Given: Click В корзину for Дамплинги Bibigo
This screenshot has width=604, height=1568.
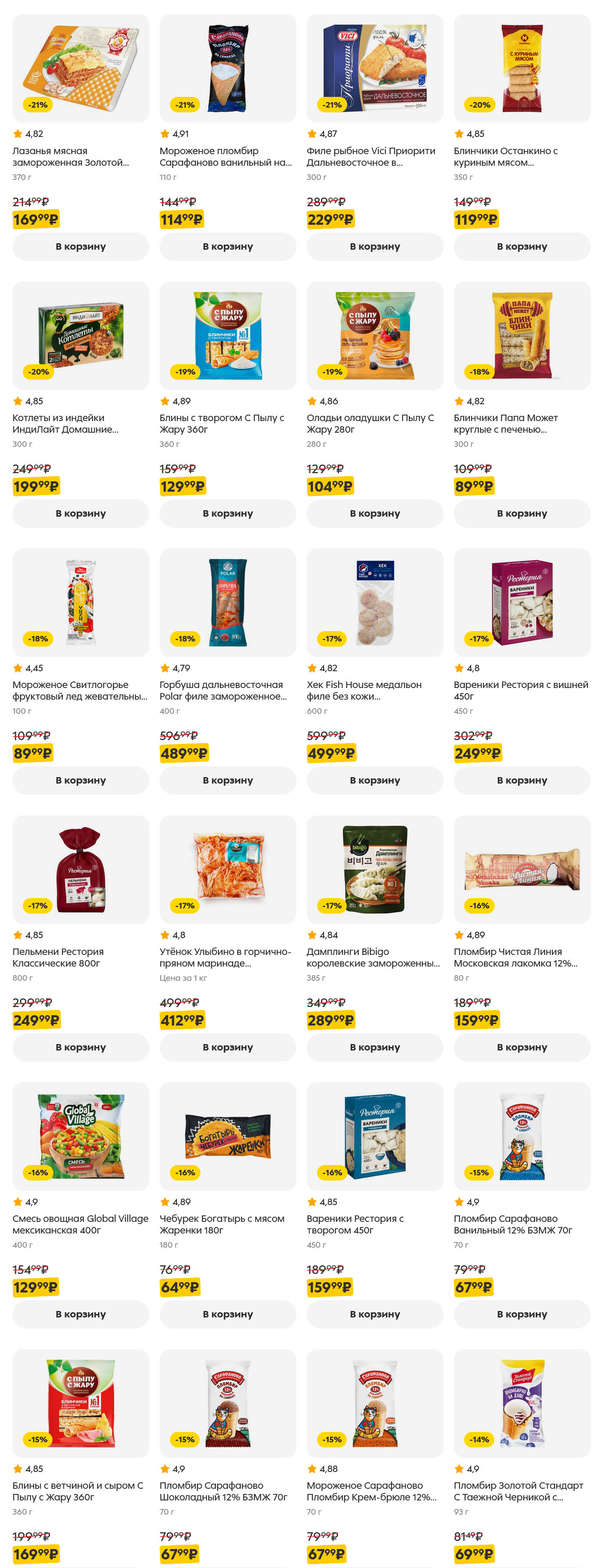Looking at the screenshot, I should point(375,1047).
